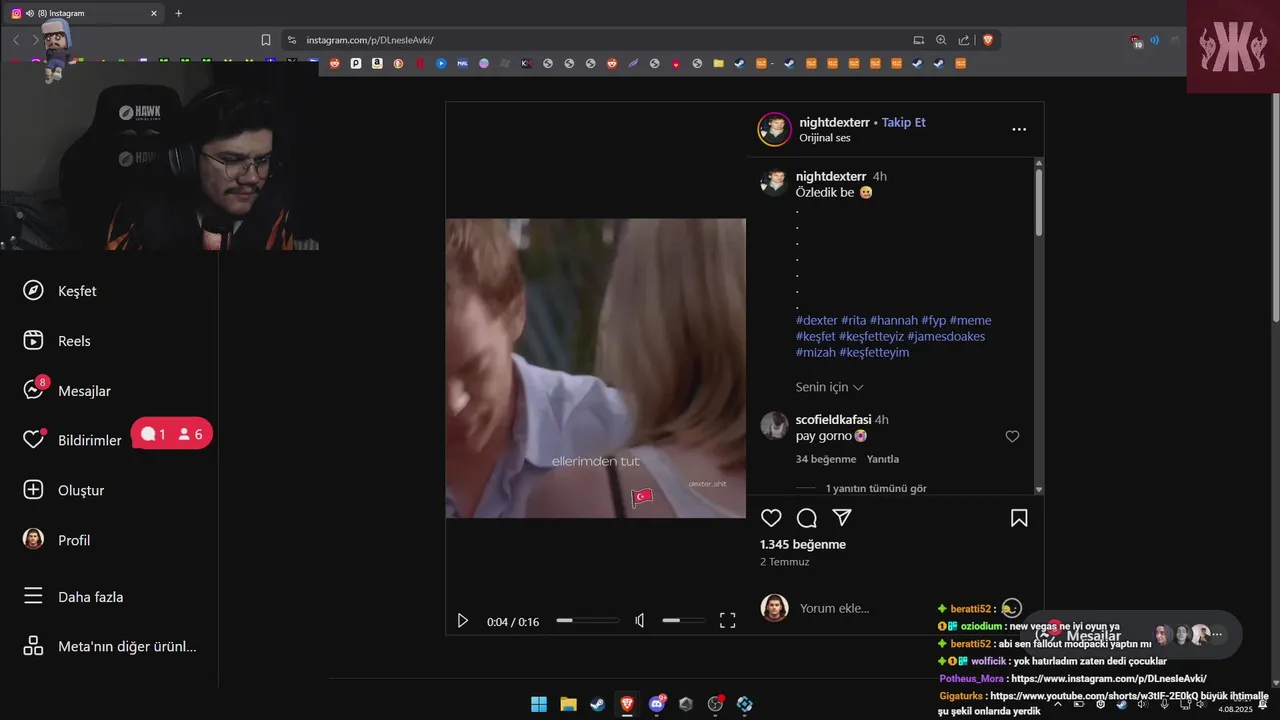Open Profil avatar in sidebar
Viewport: 1280px width, 720px height.
point(33,539)
